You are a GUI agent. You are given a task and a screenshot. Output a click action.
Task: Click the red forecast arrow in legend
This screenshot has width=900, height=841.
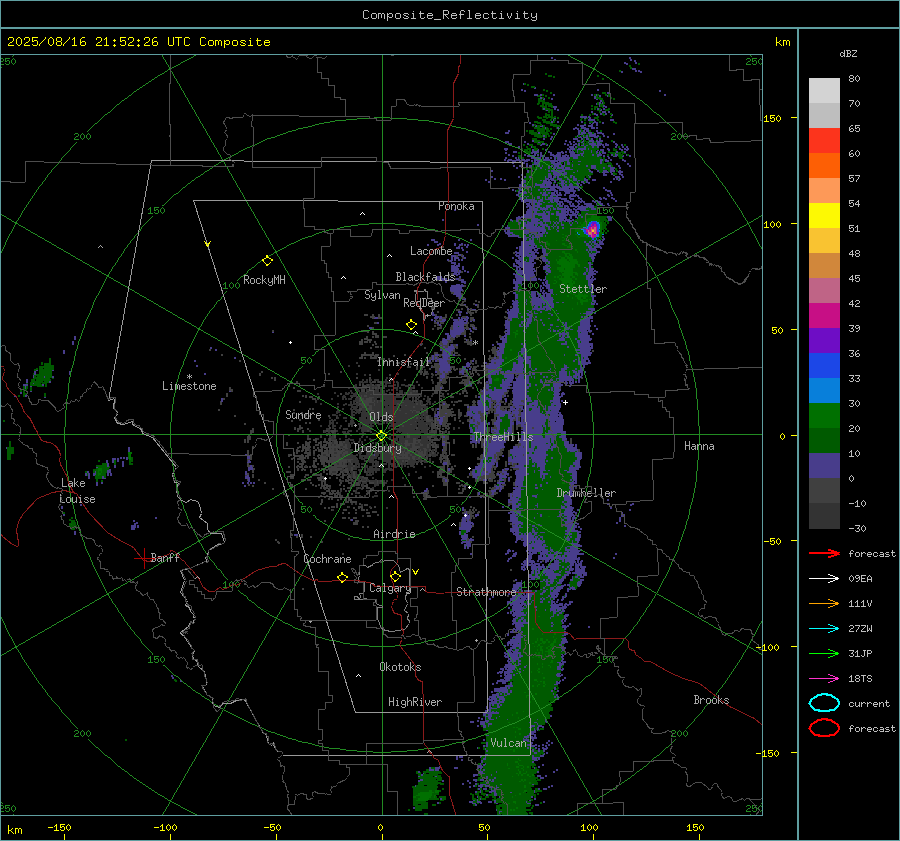coord(824,553)
